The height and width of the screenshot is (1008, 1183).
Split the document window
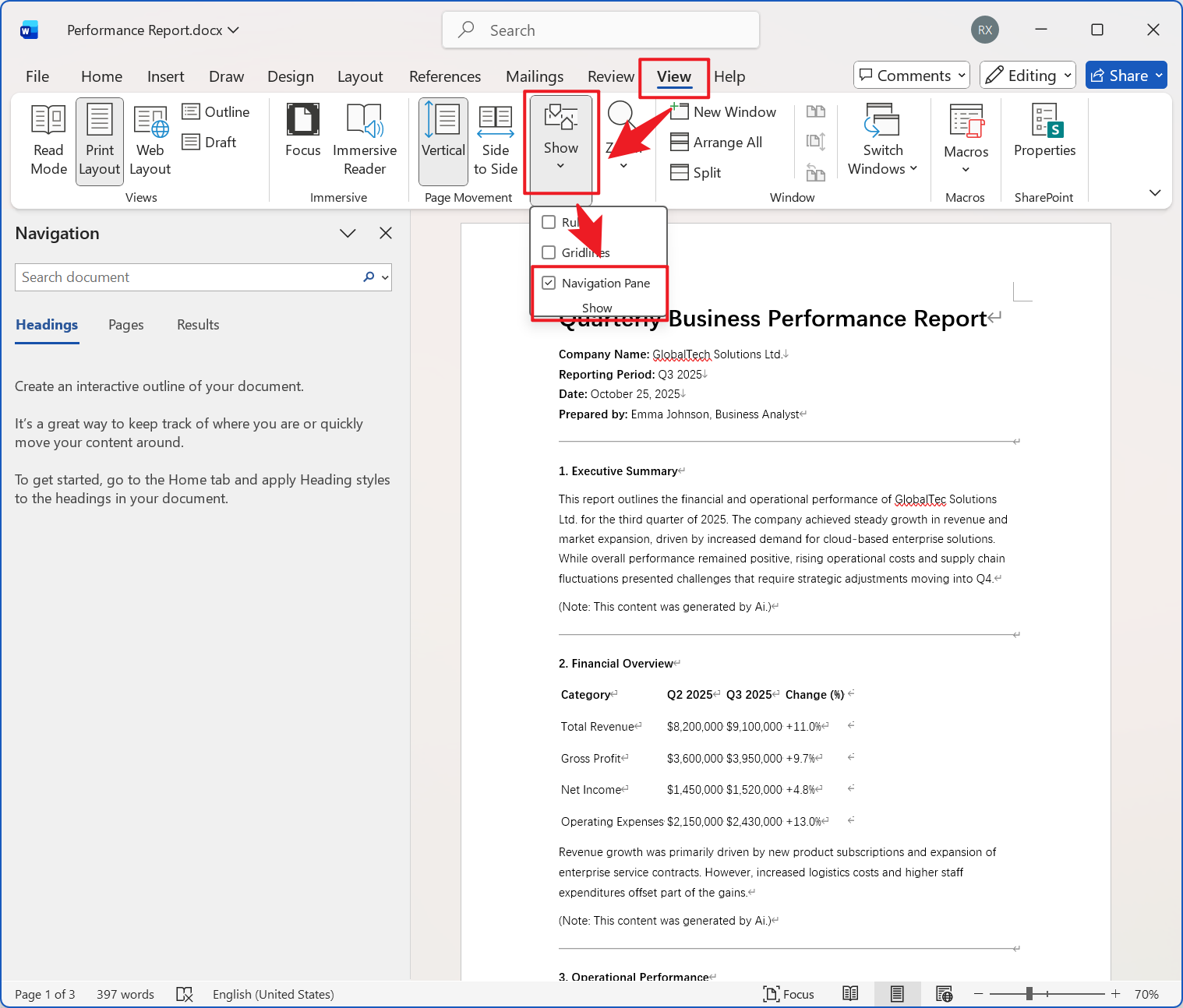coord(697,173)
